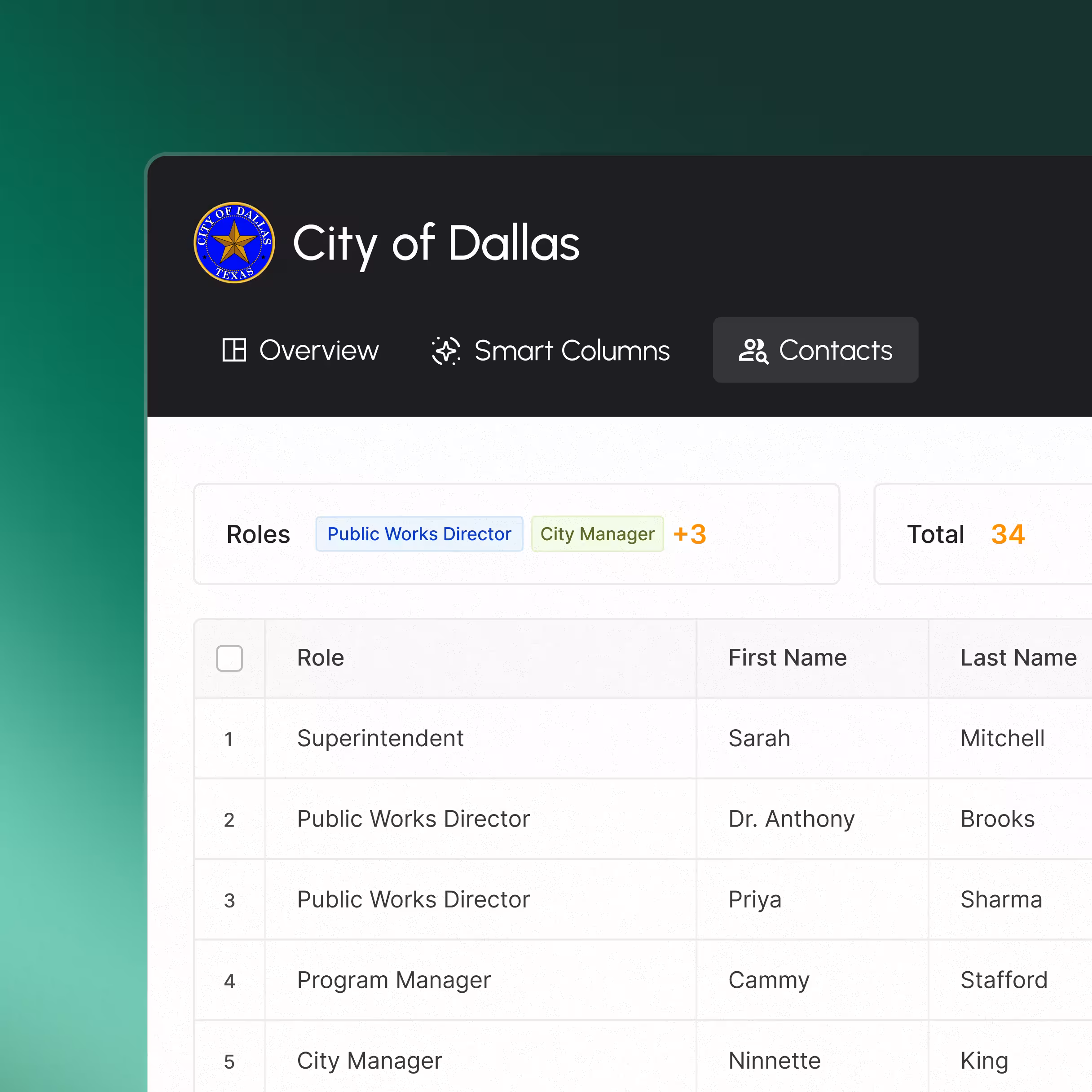Sort by the First Name column header
The width and height of the screenshot is (1092, 1092).
788,658
